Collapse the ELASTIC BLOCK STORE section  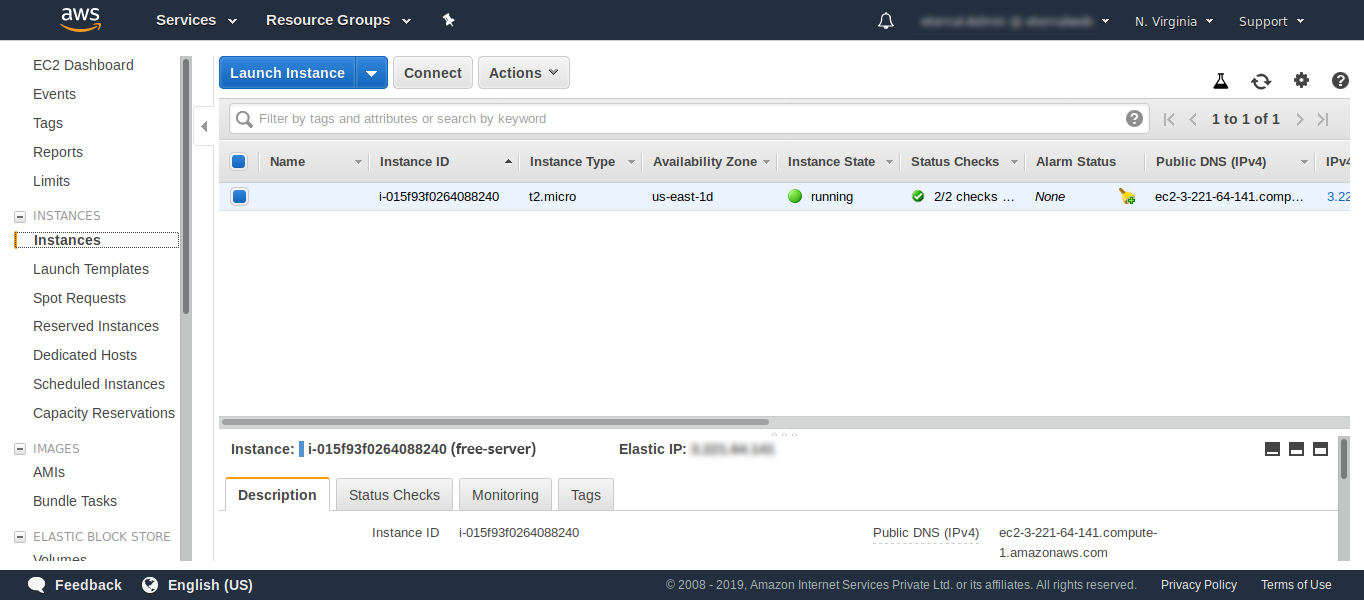coord(19,537)
